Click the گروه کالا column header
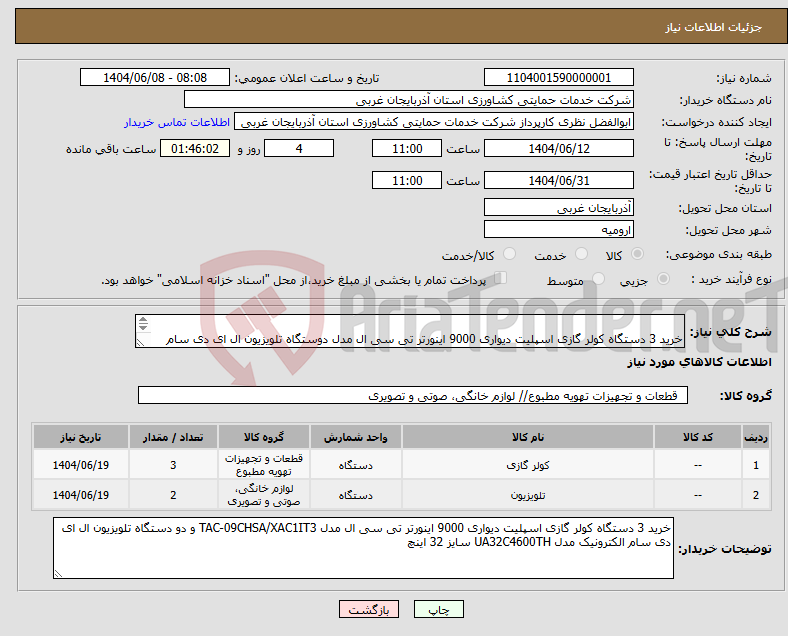 (x=263, y=437)
